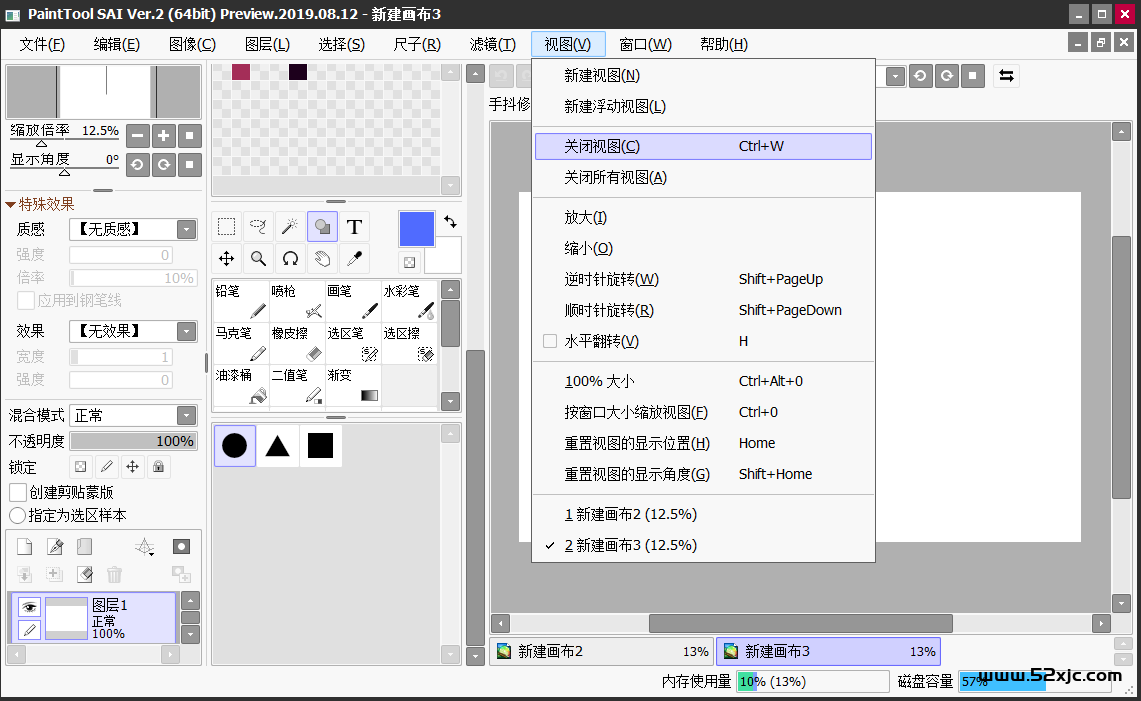The width and height of the screenshot is (1141, 701).
Task: Activate the zoom magnifier tool
Action: pos(258,259)
